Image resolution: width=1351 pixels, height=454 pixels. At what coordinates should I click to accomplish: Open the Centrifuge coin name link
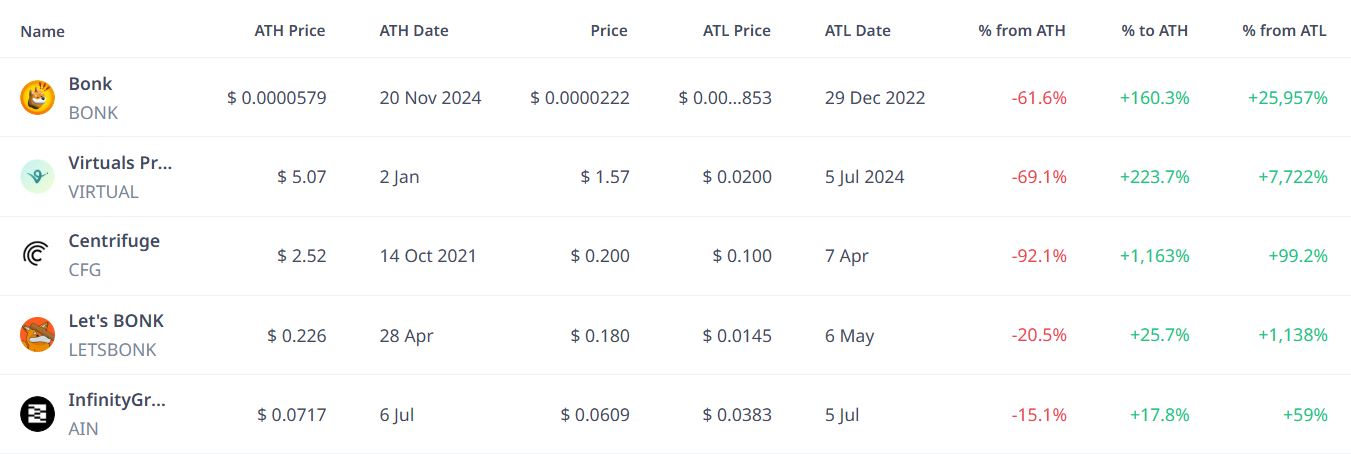(x=114, y=241)
